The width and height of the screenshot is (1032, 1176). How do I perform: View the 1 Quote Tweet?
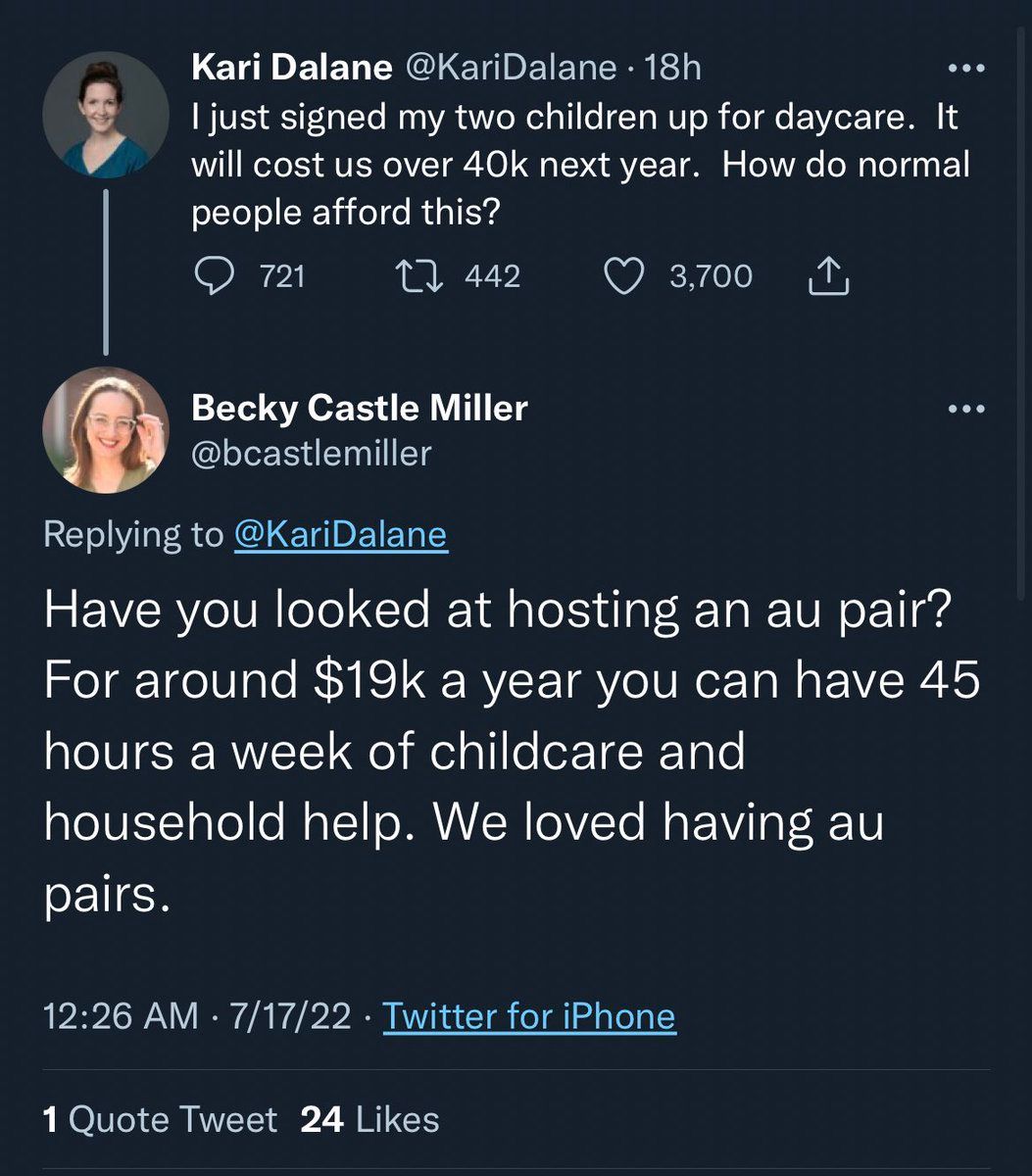(x=160, y=1119)
